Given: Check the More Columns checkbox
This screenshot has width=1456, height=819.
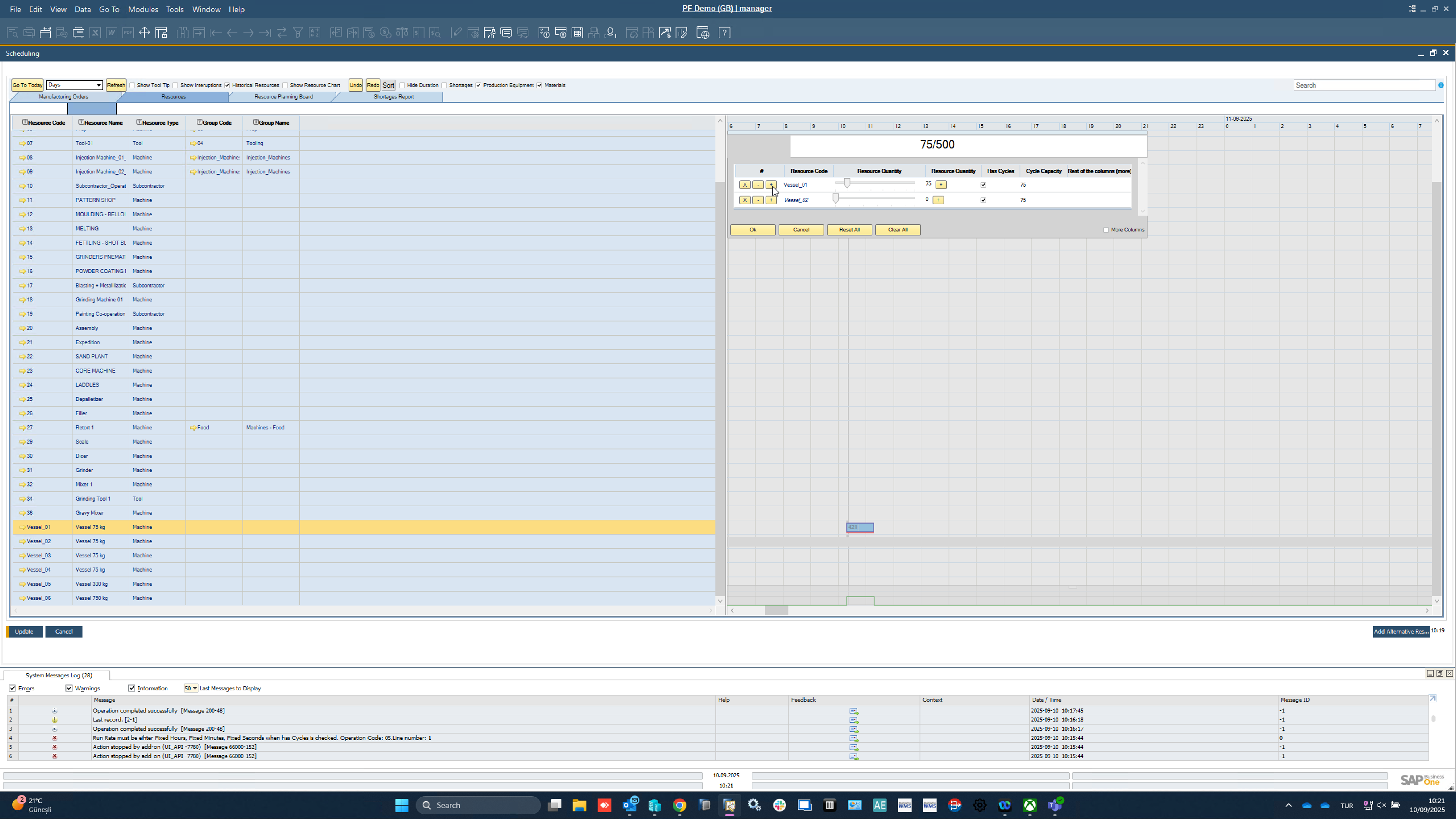Looking at the screenshot, I should coord(1106,230).
